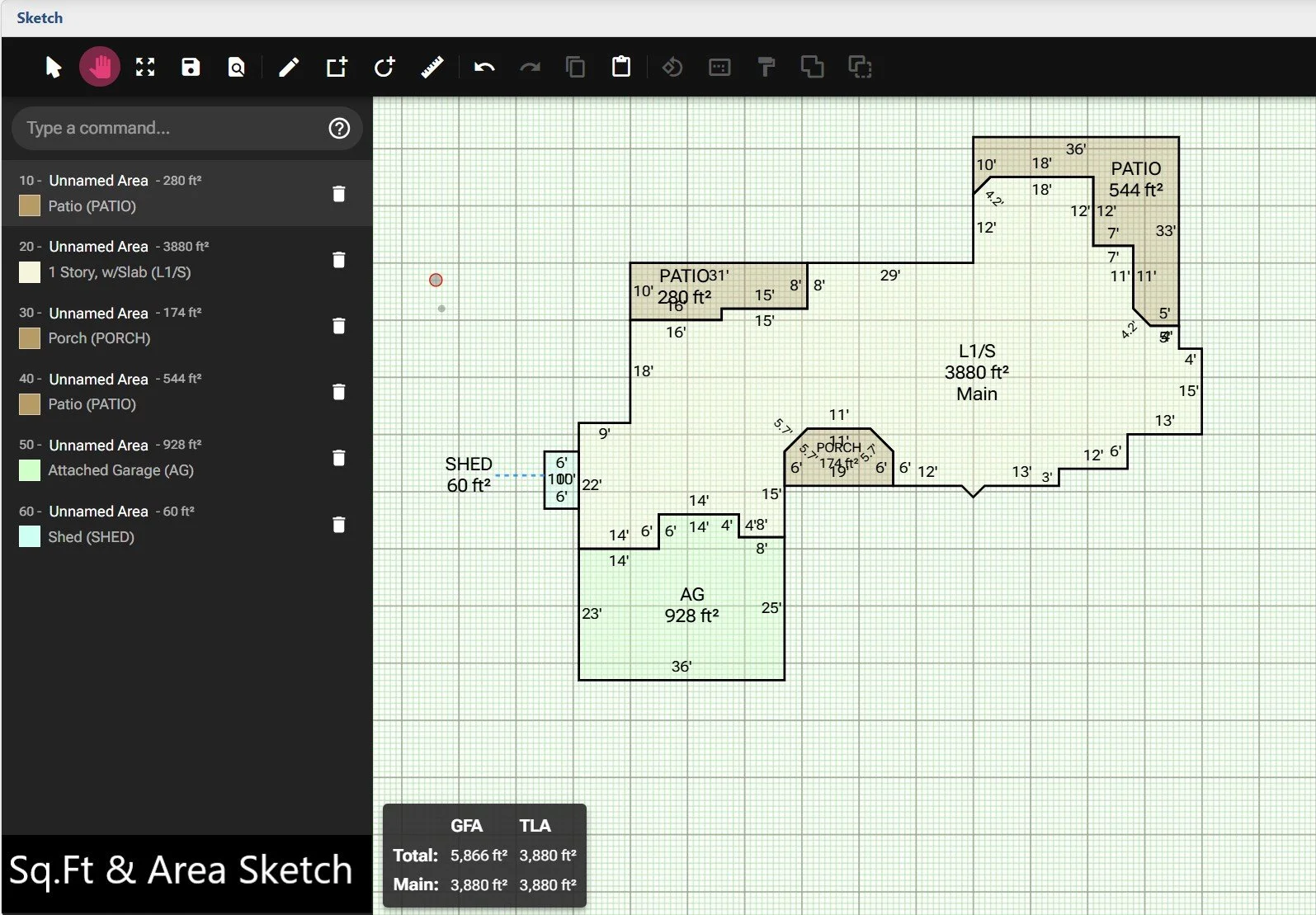Image resolution: width=1316 pixels, height=915 pixels.
Task: Undo the last action
Action: (484, 67)
